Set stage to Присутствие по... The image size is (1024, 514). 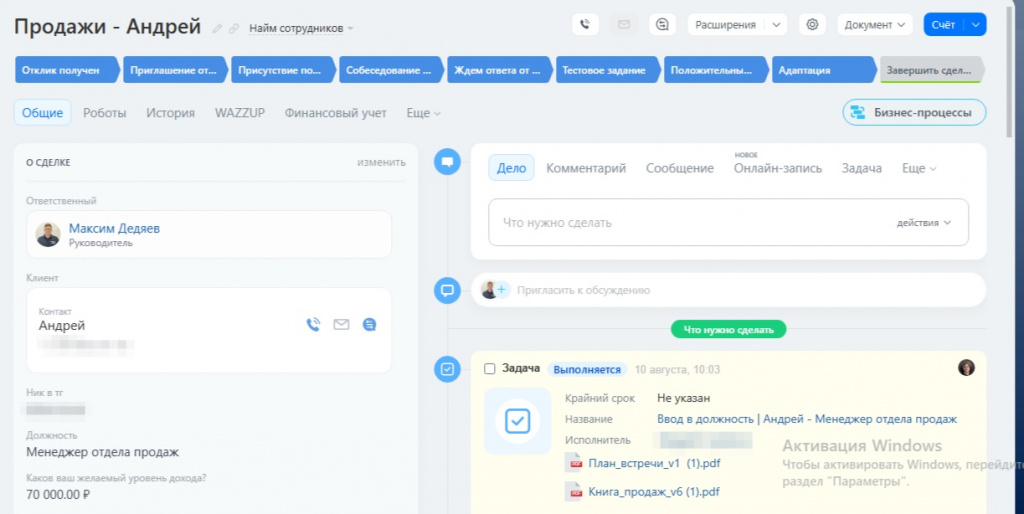pyautogui.click(x=282, y=70)
